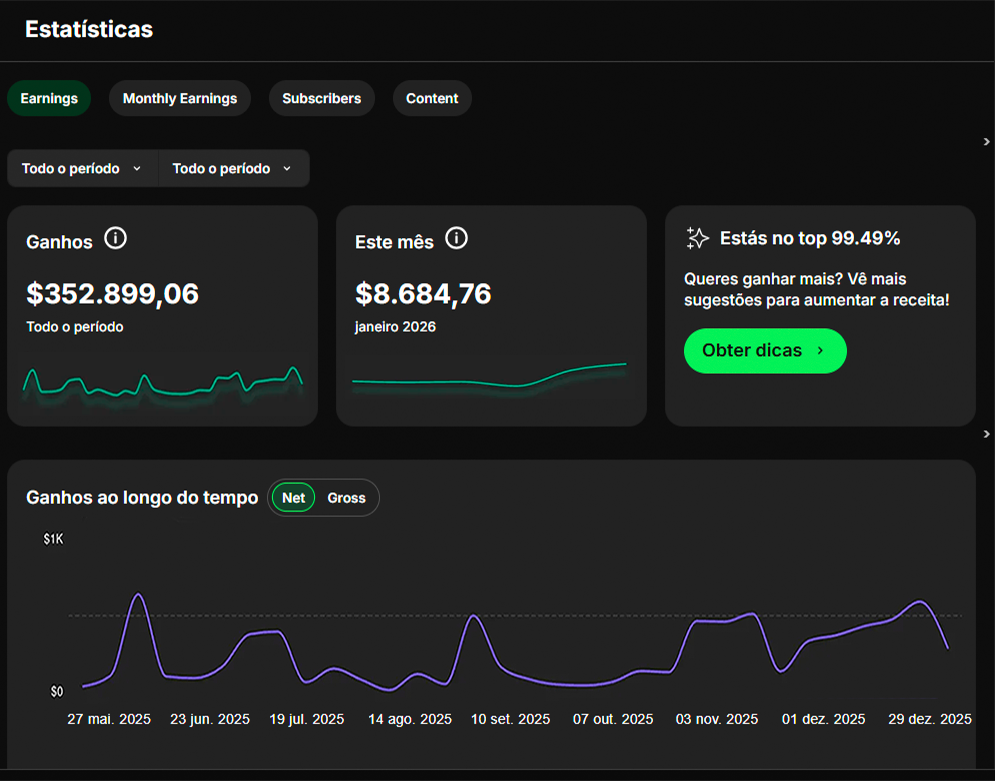The height and width of the screenshot is (781, 995).
Task: Switch the chart to Gross earnings
Action: coord(346,498)
